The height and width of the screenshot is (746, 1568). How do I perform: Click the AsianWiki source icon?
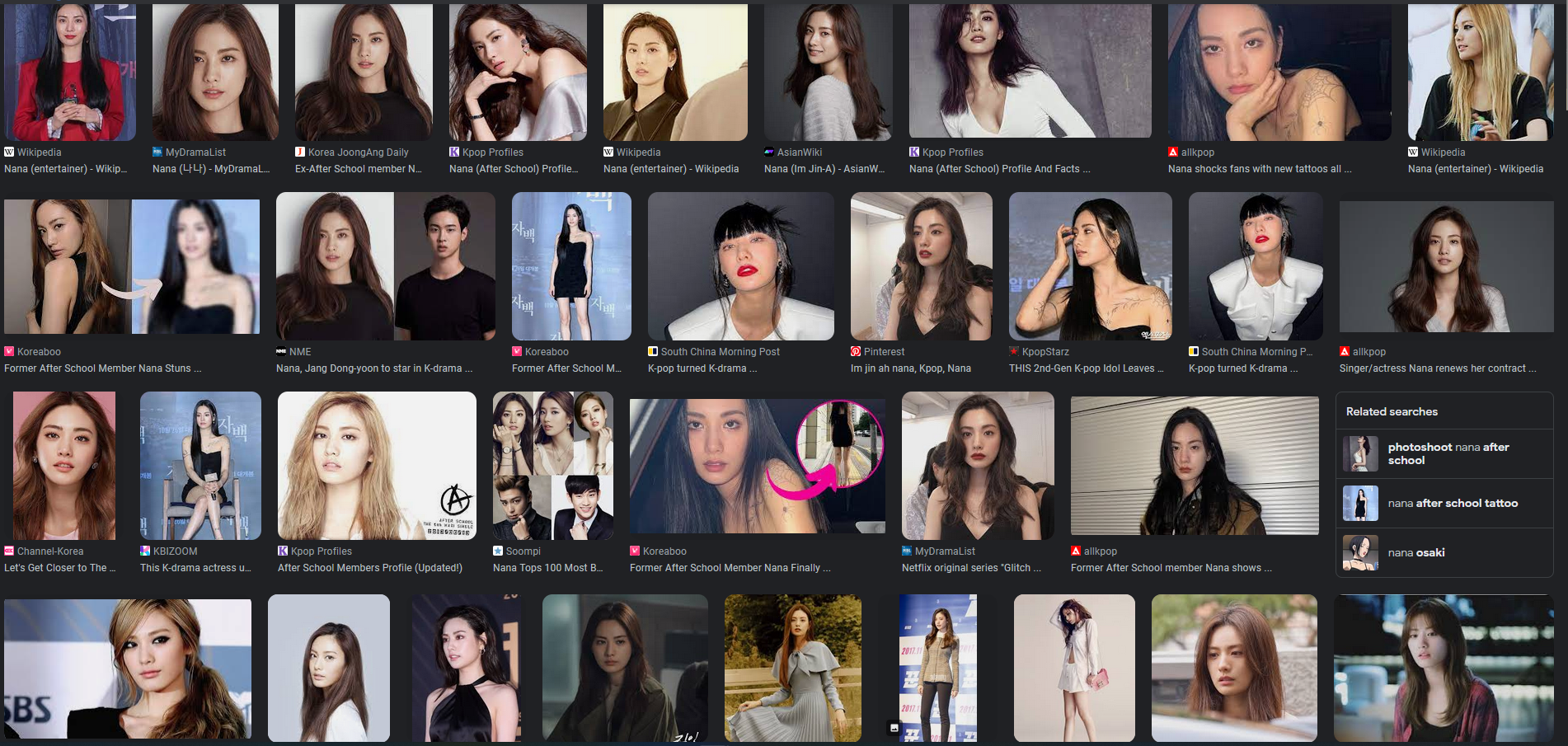point(769,152)
